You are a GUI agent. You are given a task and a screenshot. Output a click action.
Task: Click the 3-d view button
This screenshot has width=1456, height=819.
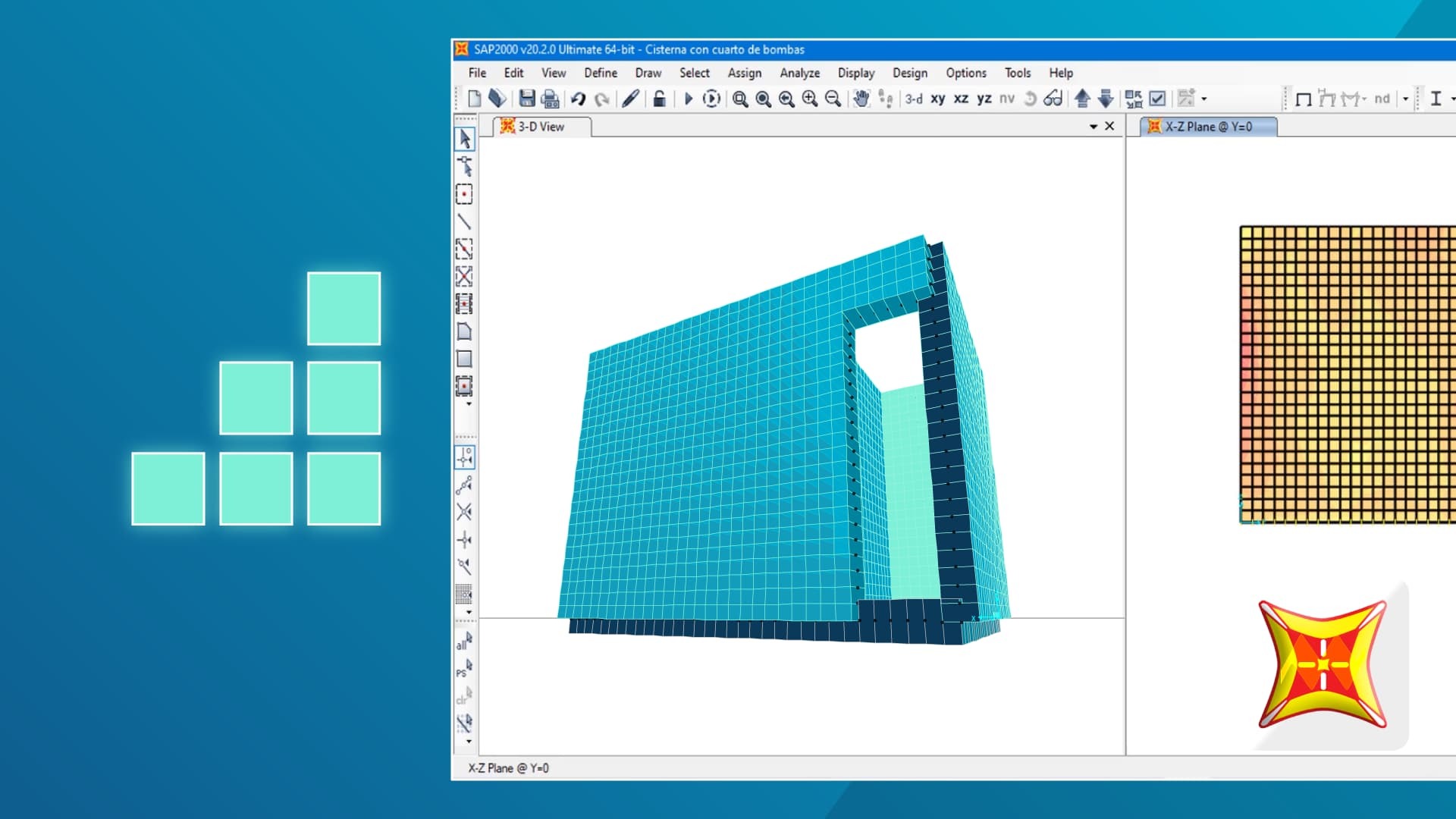point(914,99)
